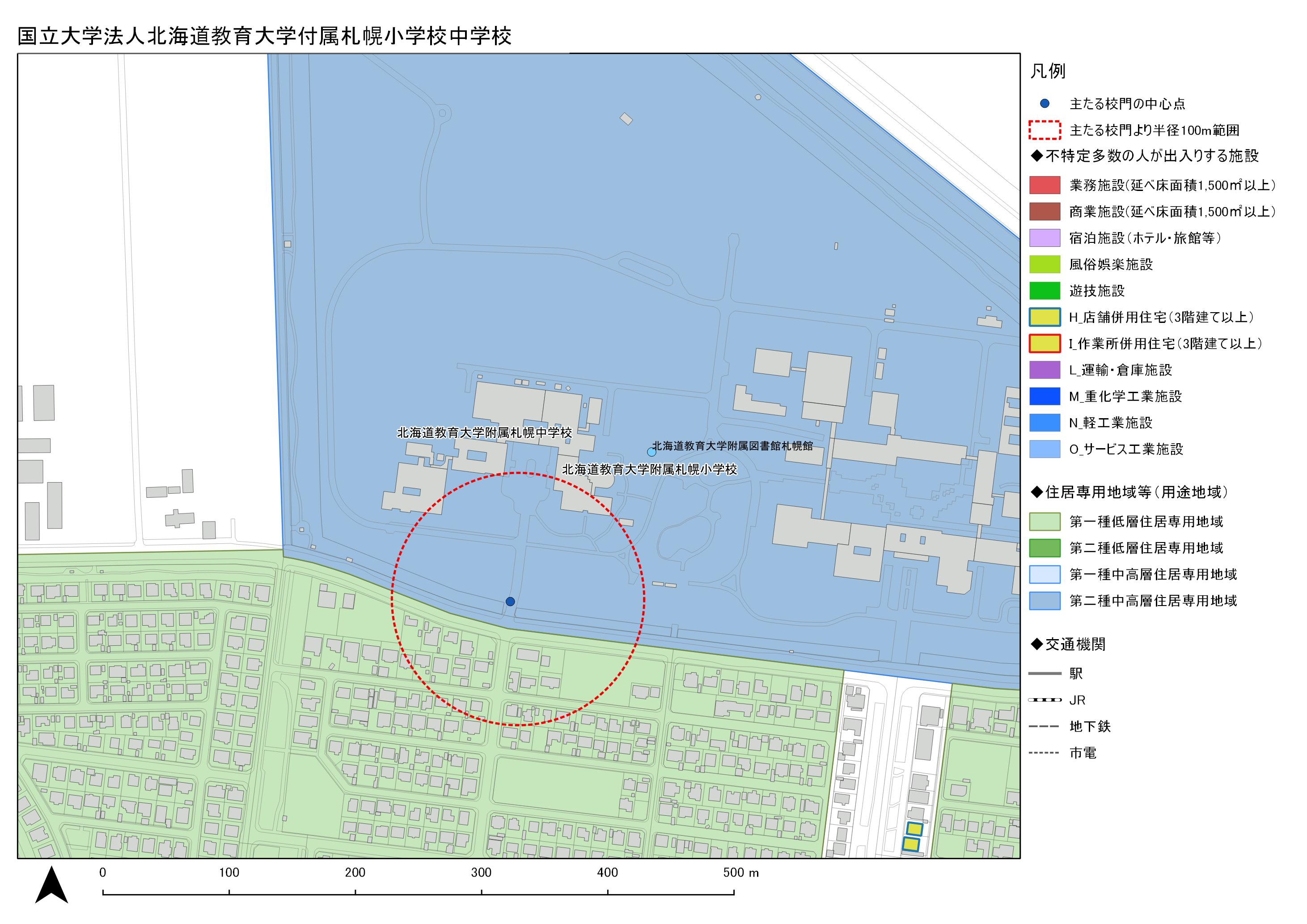Click the 地下鉄 dashed line legend symbol
This screenshot has width=1307, height=924.
1045,726
